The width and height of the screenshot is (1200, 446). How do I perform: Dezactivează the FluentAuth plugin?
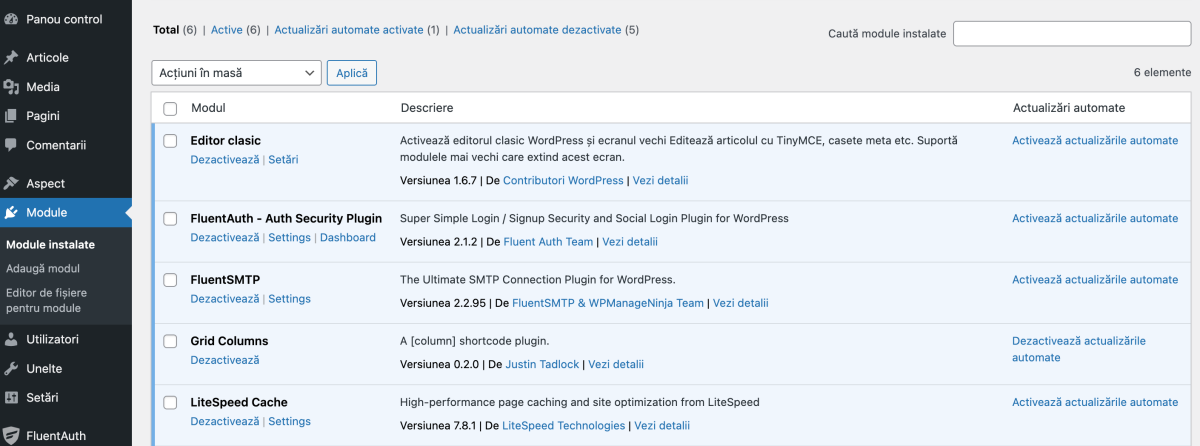click(225, 237)
